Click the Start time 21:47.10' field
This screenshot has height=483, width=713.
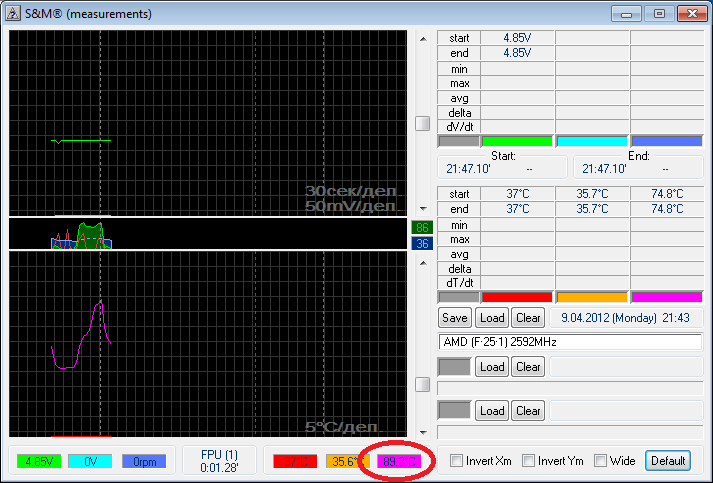point(502,169)
